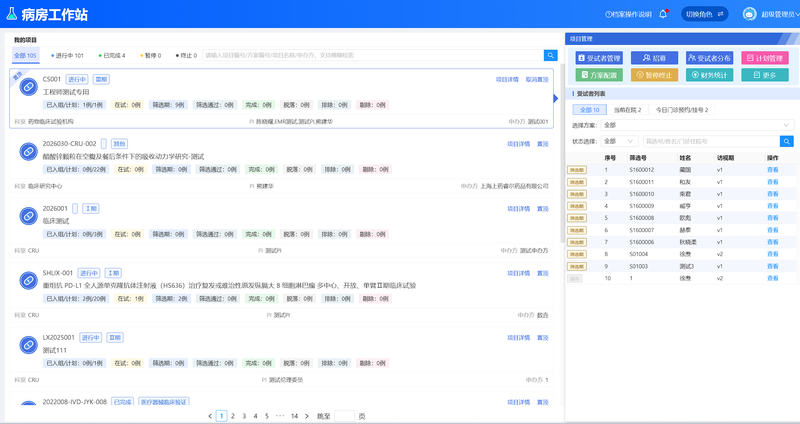Click the blue arrow marker beside CS001 card
The image size is (800, 424).
click(556, 98)
